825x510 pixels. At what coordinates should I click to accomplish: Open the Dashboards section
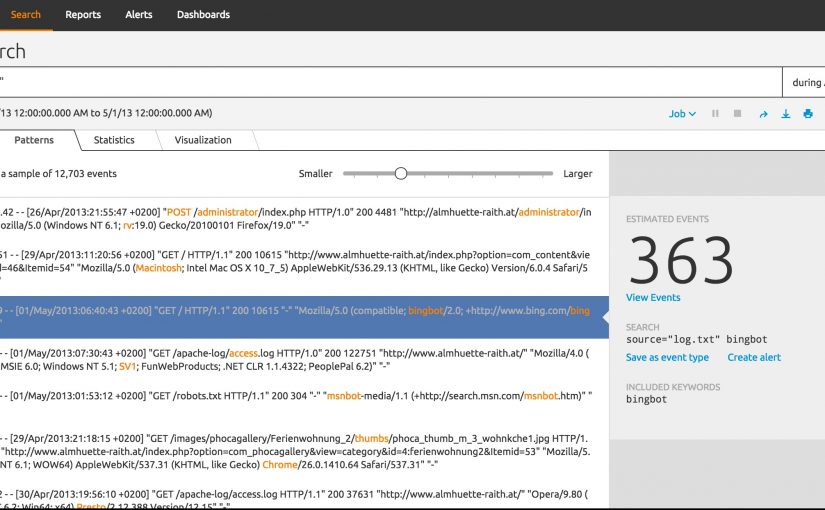coord(203,15)
